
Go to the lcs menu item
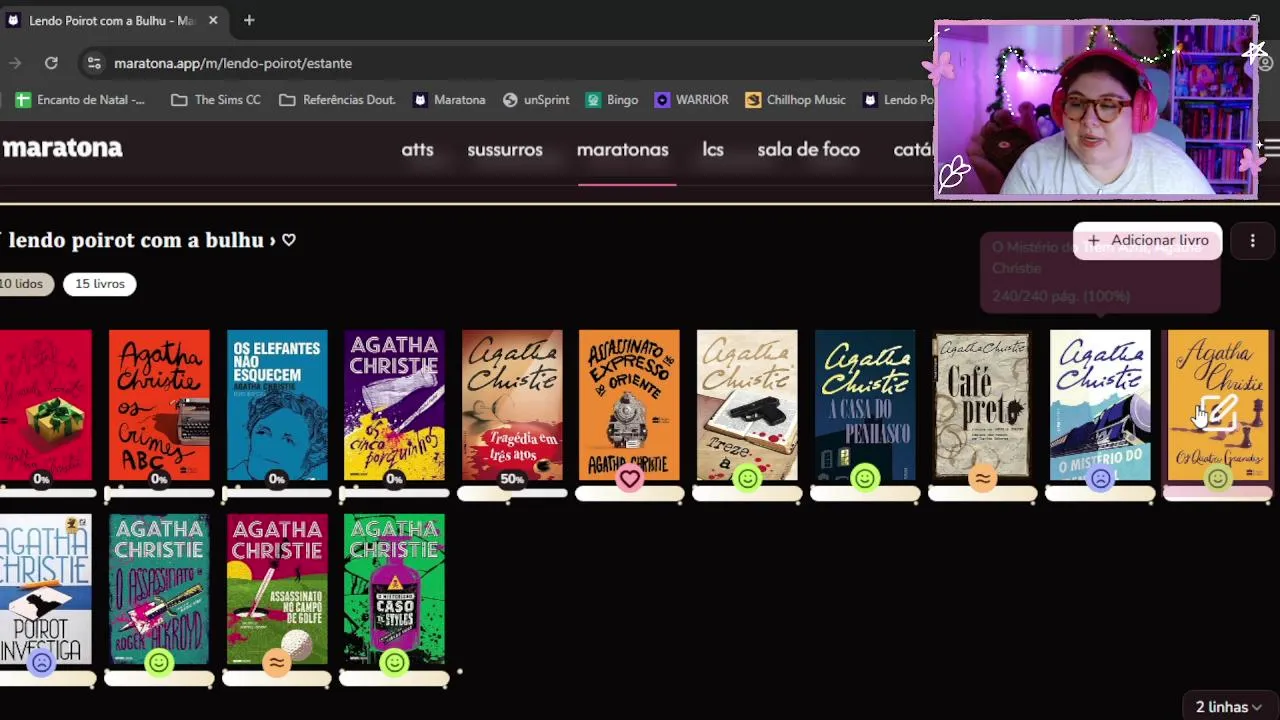[713, 150]
